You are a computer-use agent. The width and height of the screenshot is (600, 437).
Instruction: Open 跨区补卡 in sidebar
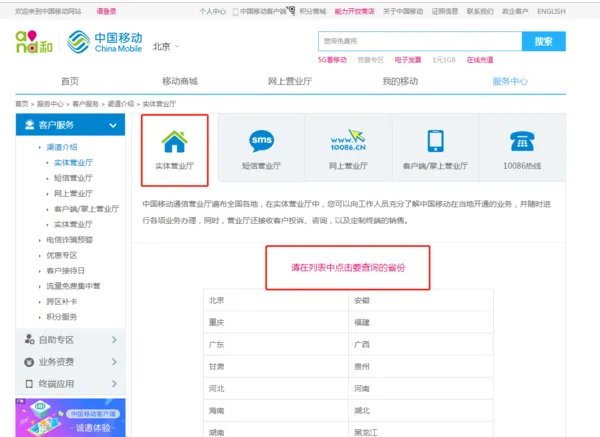tap(62, 302)
